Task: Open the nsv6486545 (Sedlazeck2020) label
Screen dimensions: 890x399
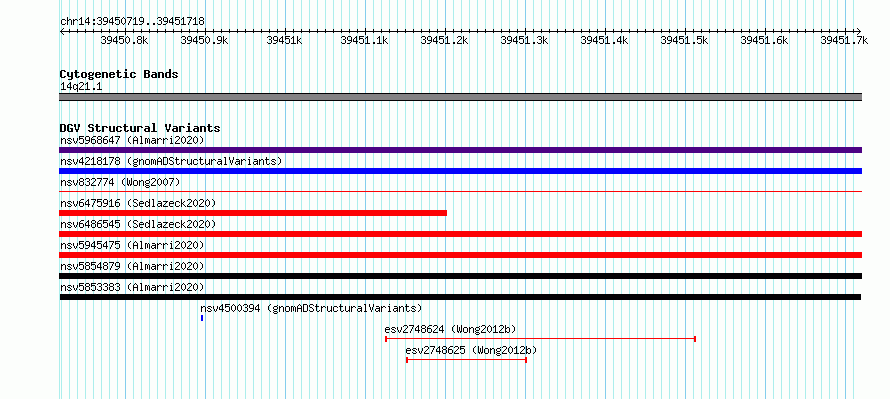Action: (x=138, y=224)
